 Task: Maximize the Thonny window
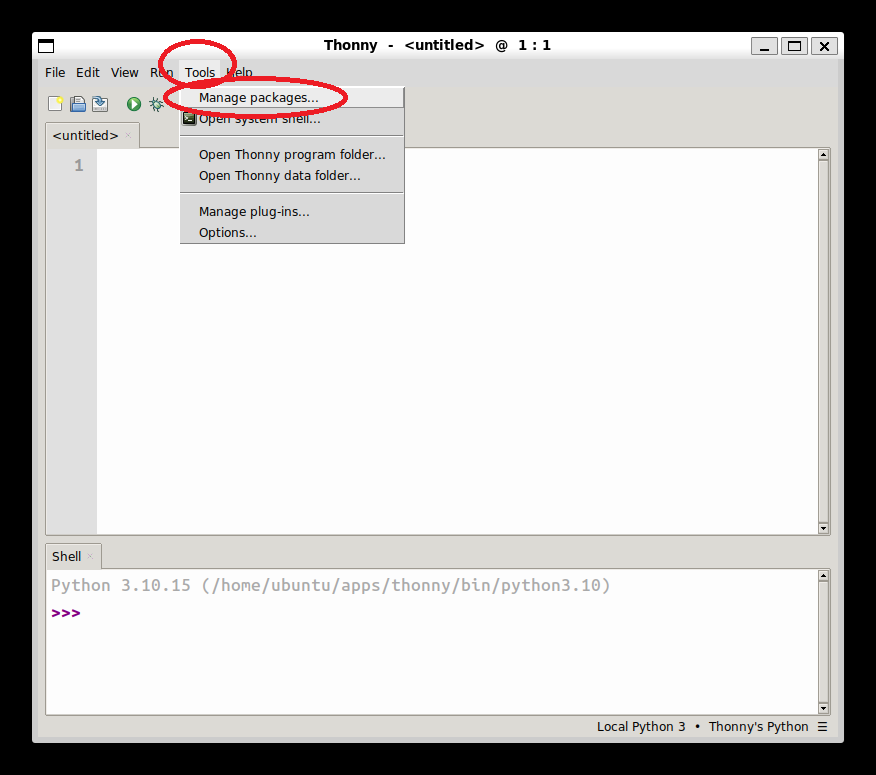pyautogui.click(x=794, y=46)
